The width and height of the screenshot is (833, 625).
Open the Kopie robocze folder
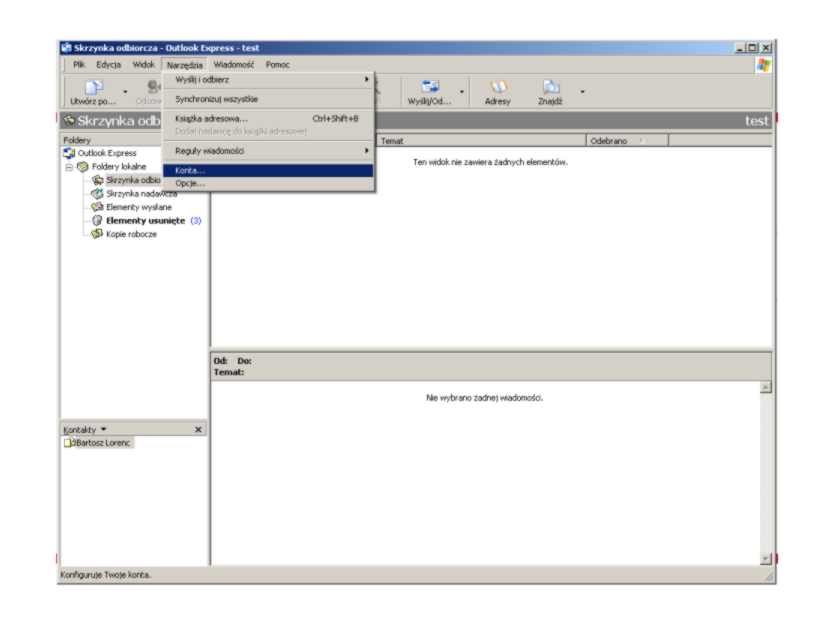click(x=131, y=234)
